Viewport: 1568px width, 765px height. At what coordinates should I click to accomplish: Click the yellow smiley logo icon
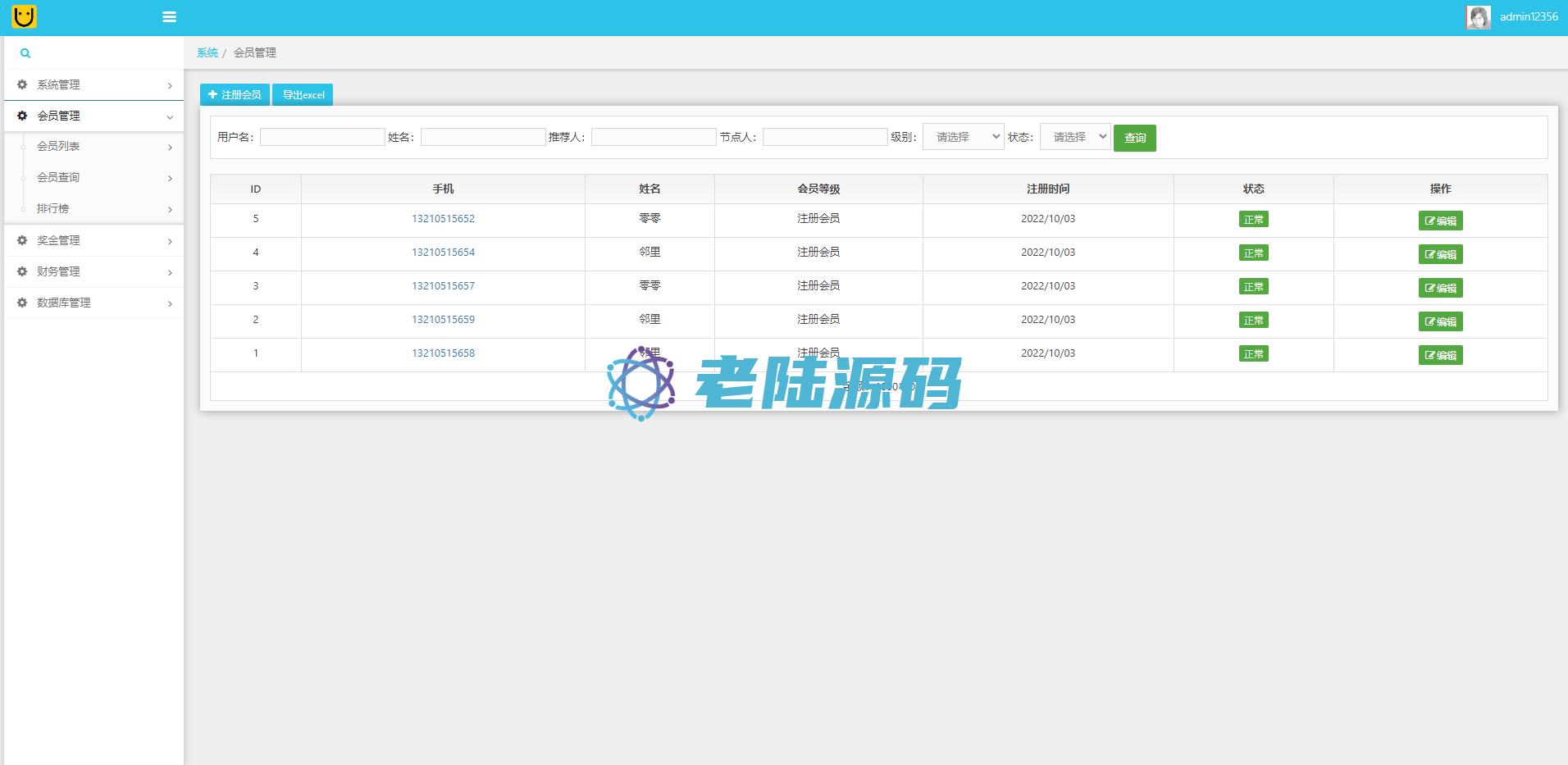pos(25,16)
